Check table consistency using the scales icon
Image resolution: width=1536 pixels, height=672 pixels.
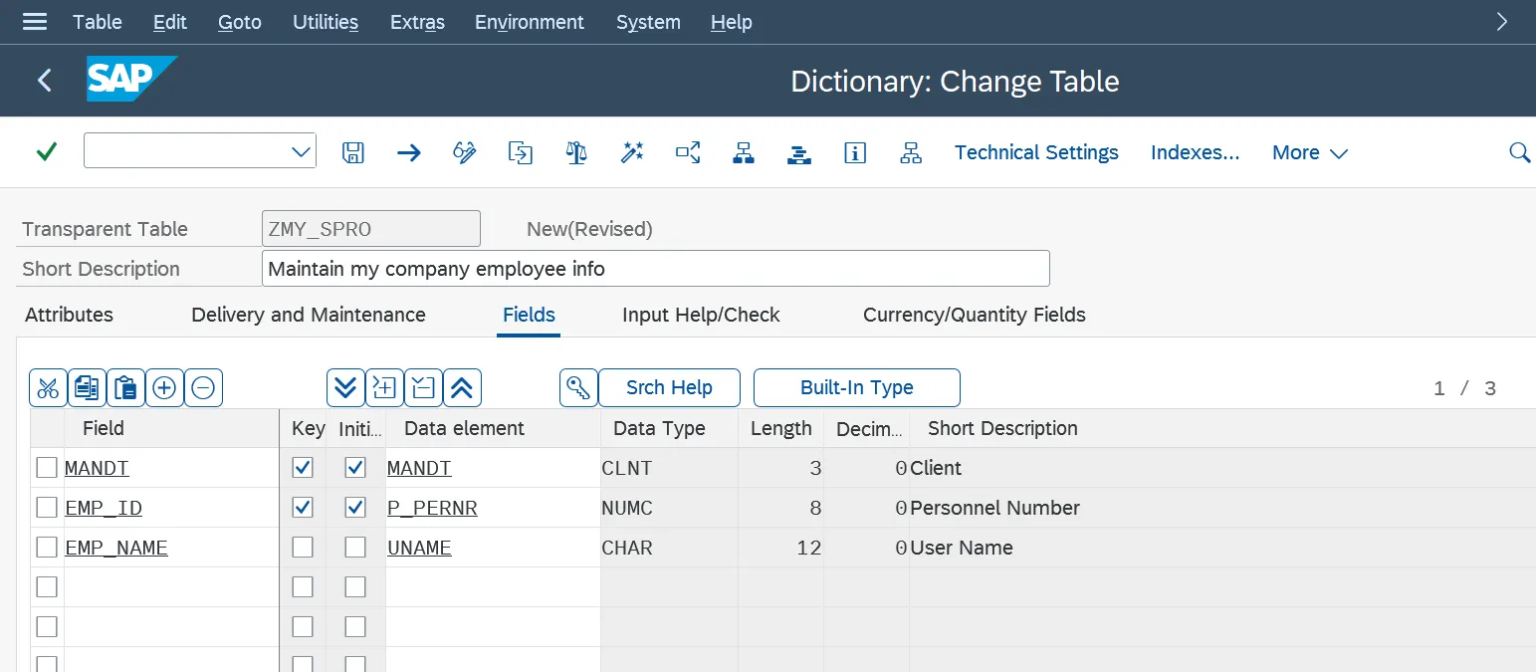point(576,152)
